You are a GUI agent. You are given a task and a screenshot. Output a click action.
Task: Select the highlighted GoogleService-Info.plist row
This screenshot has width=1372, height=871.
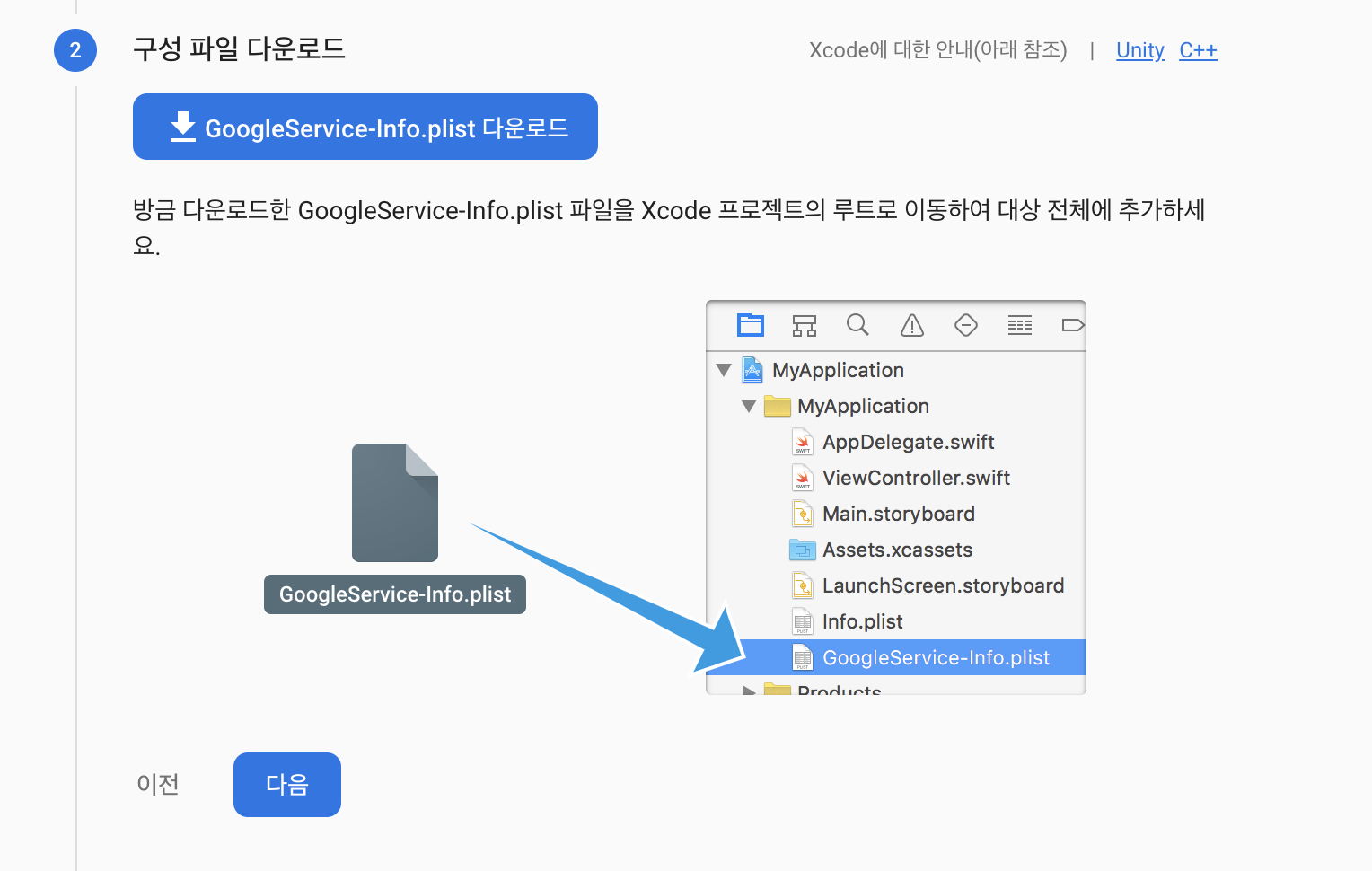897,657
